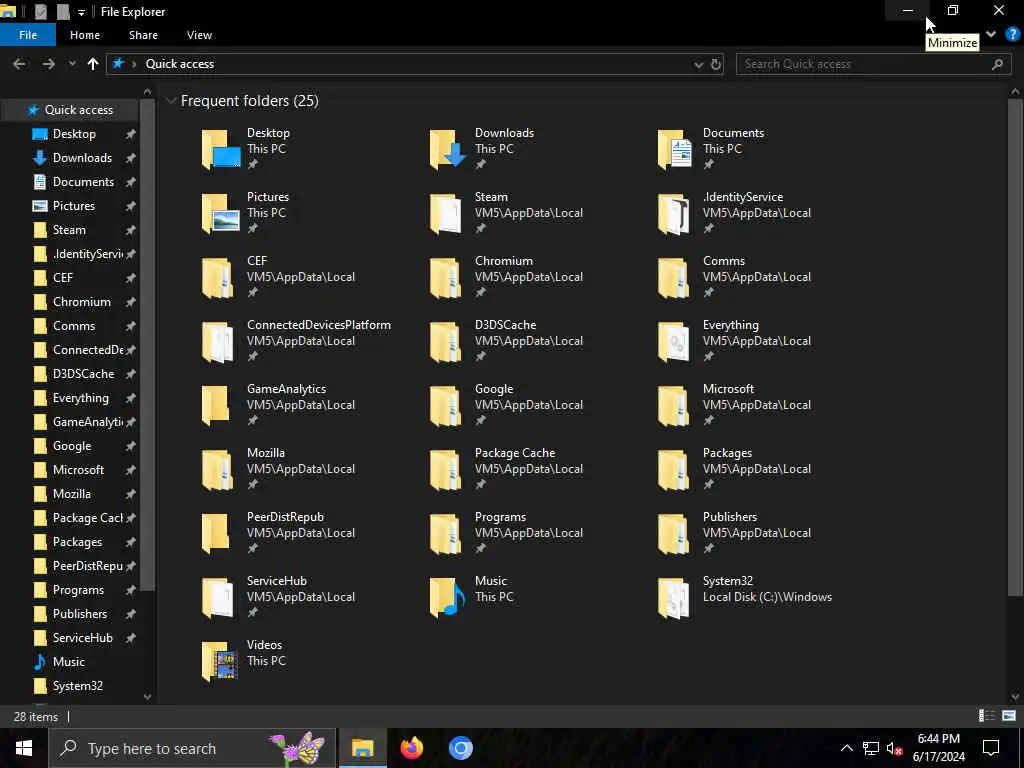The image size is (1024, 768).
Task: Refresh the Quick access view
Action: 716,64
